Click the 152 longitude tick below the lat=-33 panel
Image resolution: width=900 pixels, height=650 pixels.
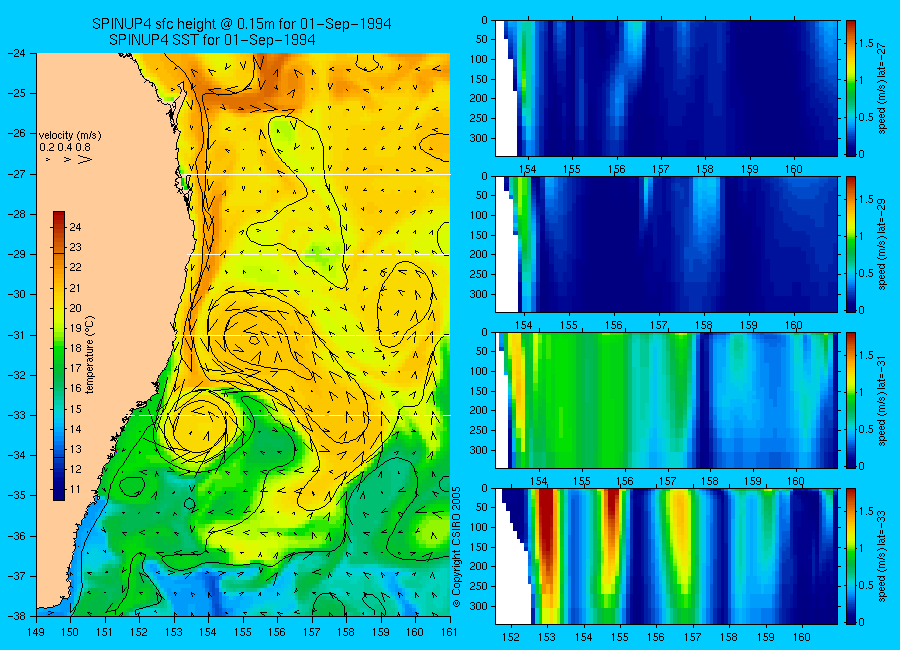coord(510,637)
